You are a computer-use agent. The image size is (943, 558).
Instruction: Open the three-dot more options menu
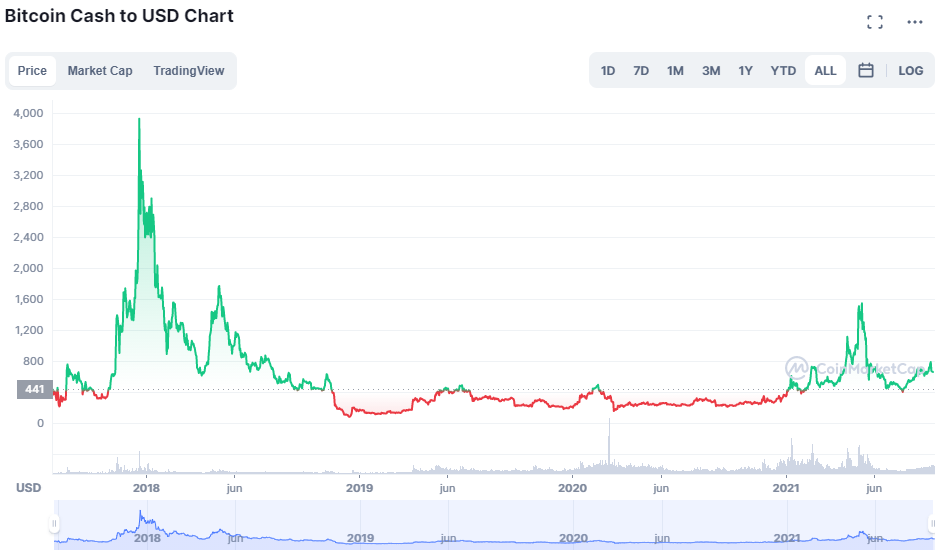tap(915, 22)
